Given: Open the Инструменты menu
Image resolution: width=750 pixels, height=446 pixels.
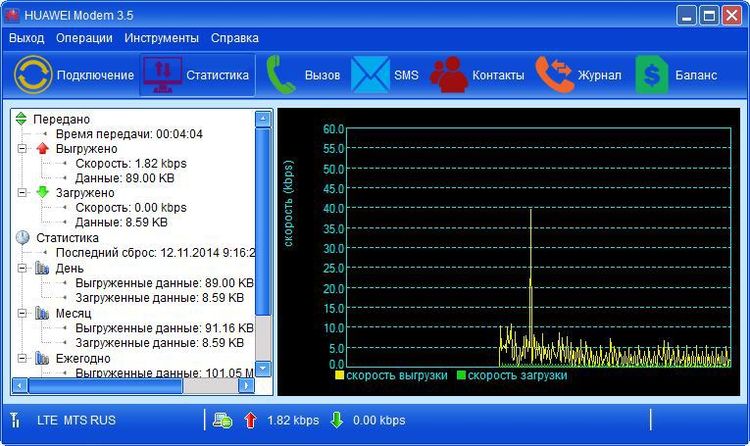Looking at the screenshot, I should 162,38.
